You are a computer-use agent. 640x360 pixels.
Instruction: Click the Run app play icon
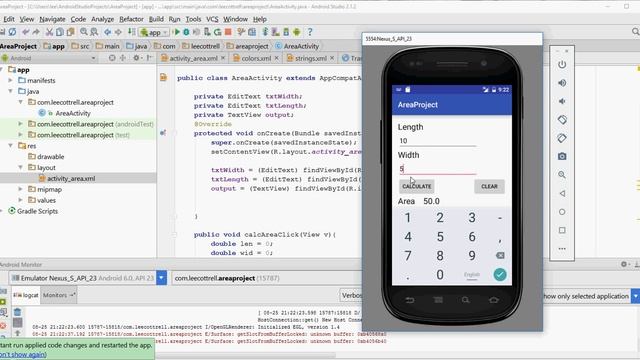177,32
